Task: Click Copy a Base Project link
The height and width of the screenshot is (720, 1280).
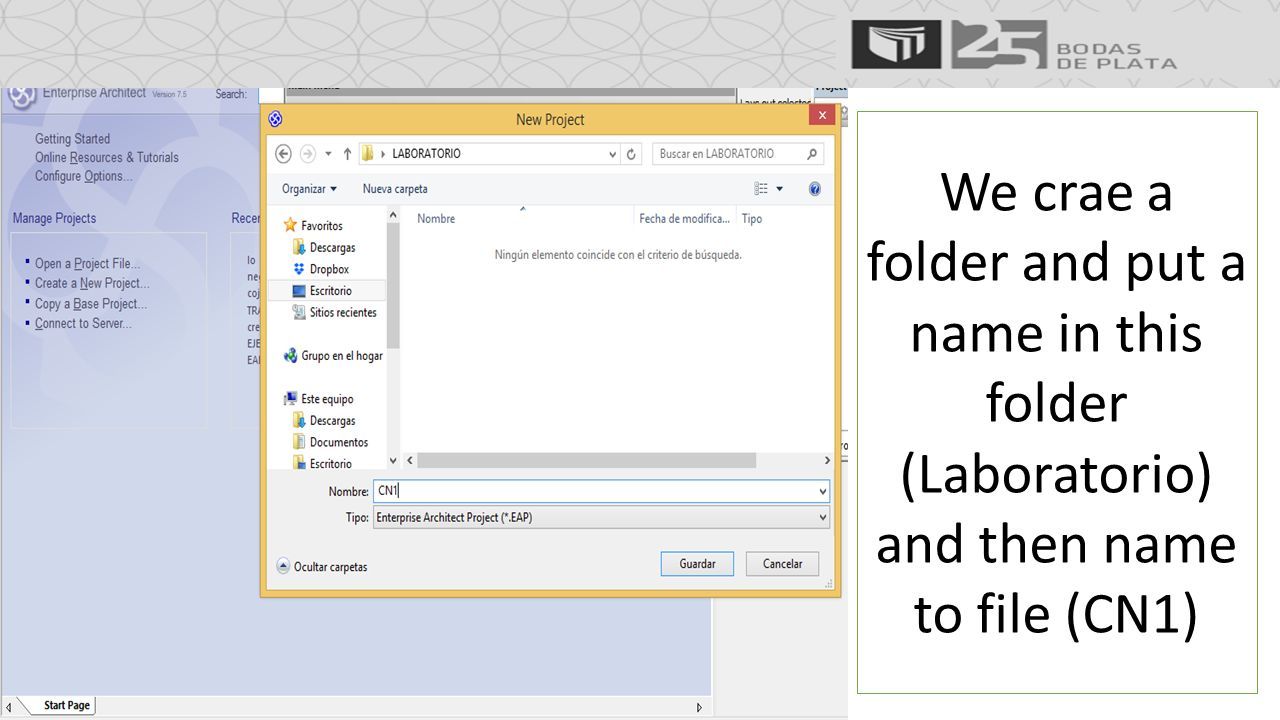Action: (x=91, y=304)
